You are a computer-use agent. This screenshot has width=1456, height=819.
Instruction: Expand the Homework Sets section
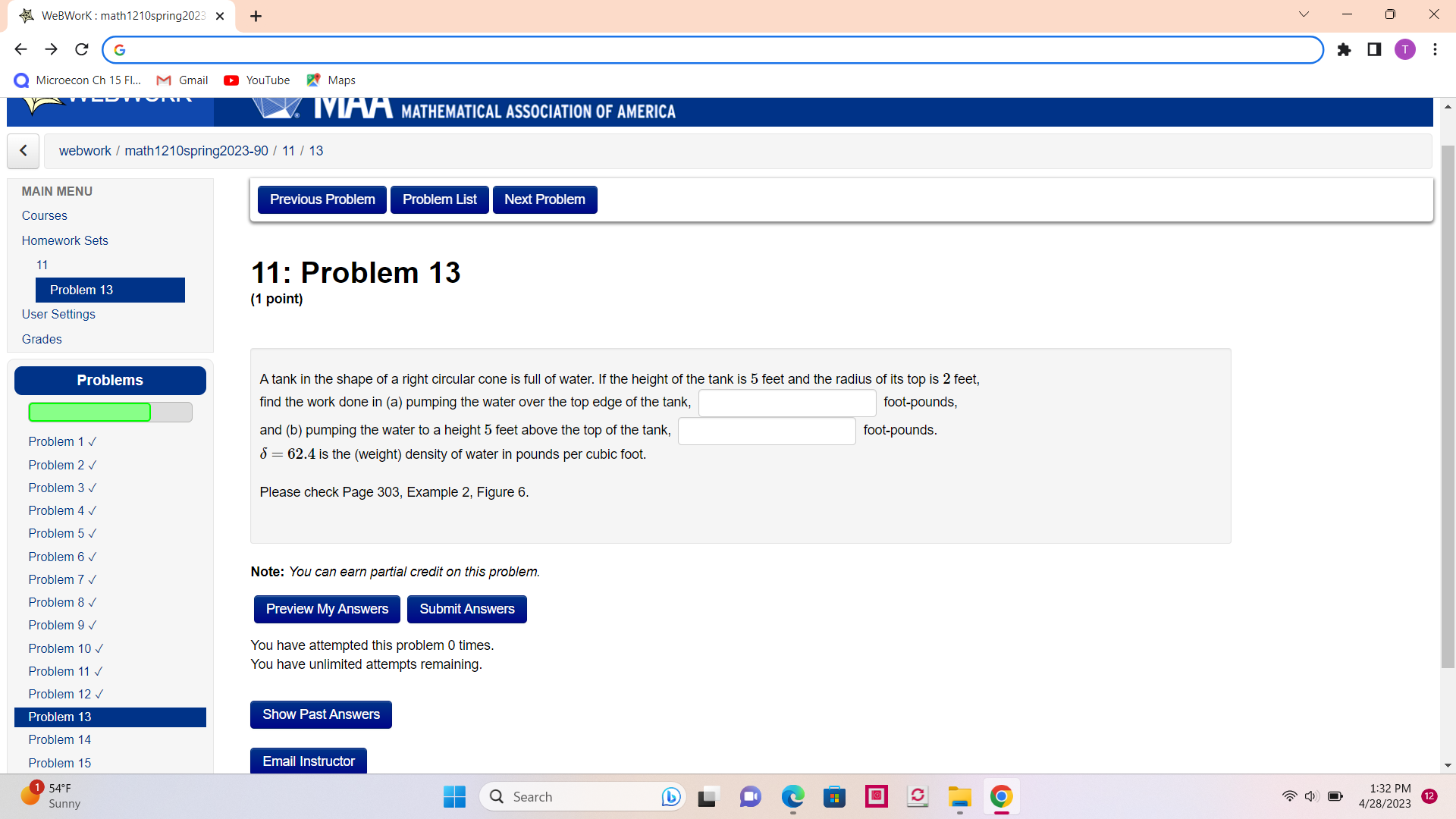point(64,240)
